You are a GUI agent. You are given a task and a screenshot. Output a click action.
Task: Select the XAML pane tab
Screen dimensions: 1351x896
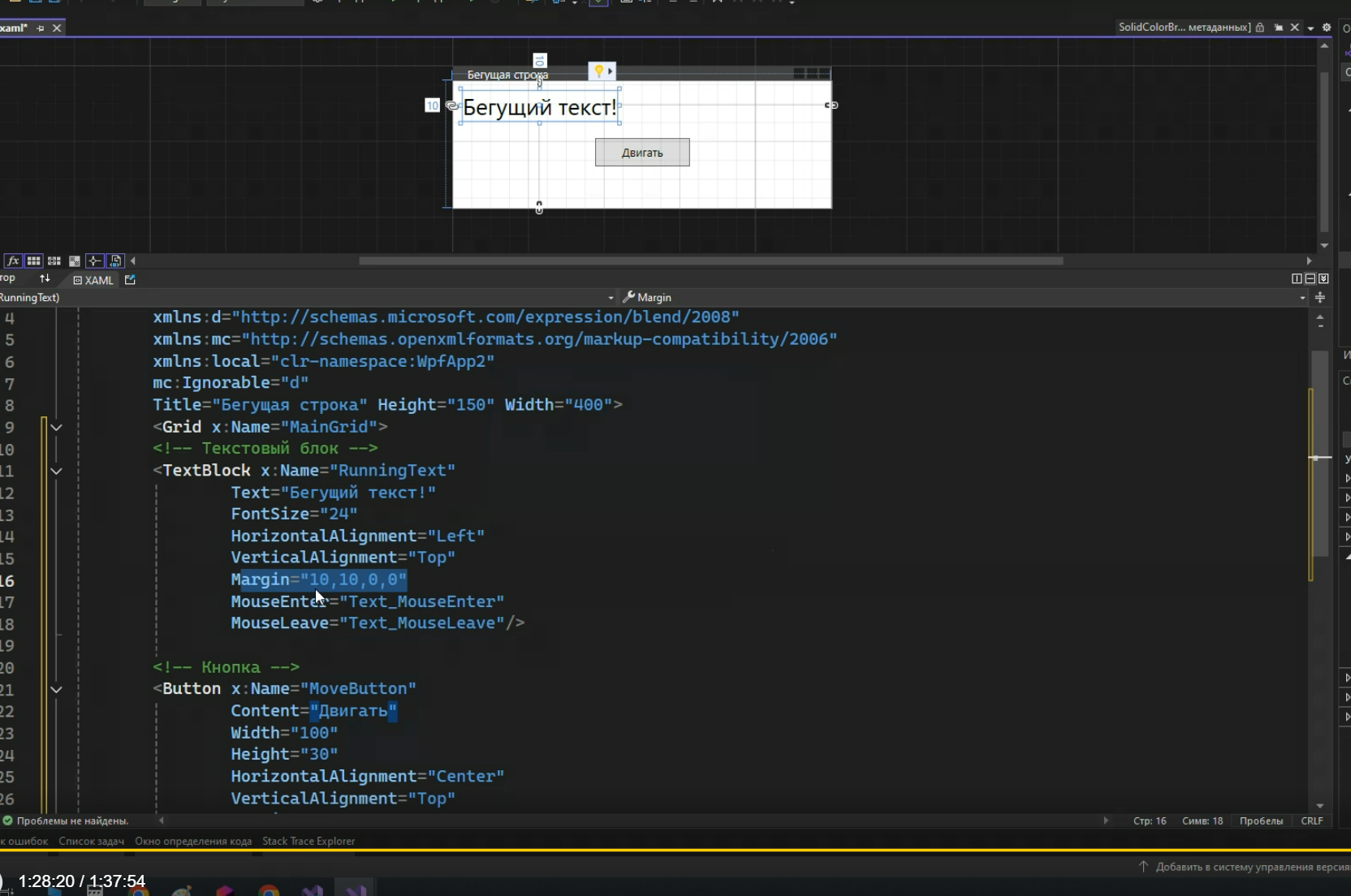pyautogui.click(x=93, y=280)
